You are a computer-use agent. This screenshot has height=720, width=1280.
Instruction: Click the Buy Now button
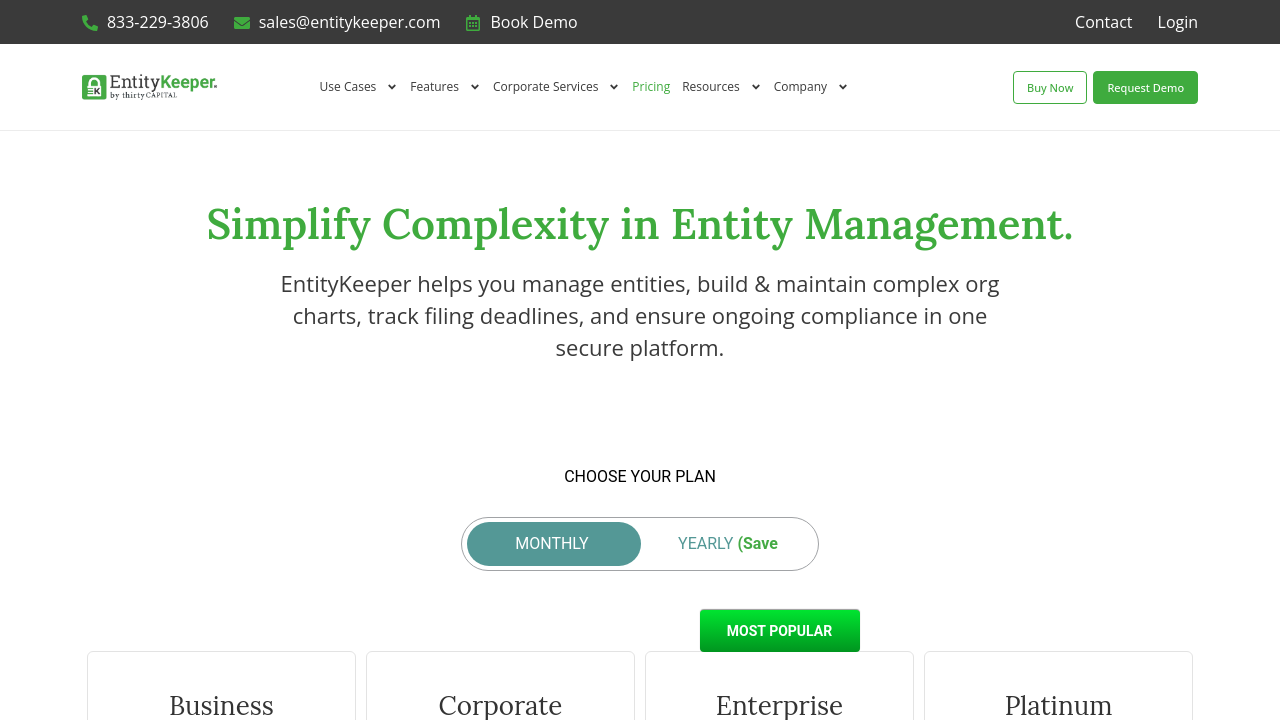(x=1049, y=87)
